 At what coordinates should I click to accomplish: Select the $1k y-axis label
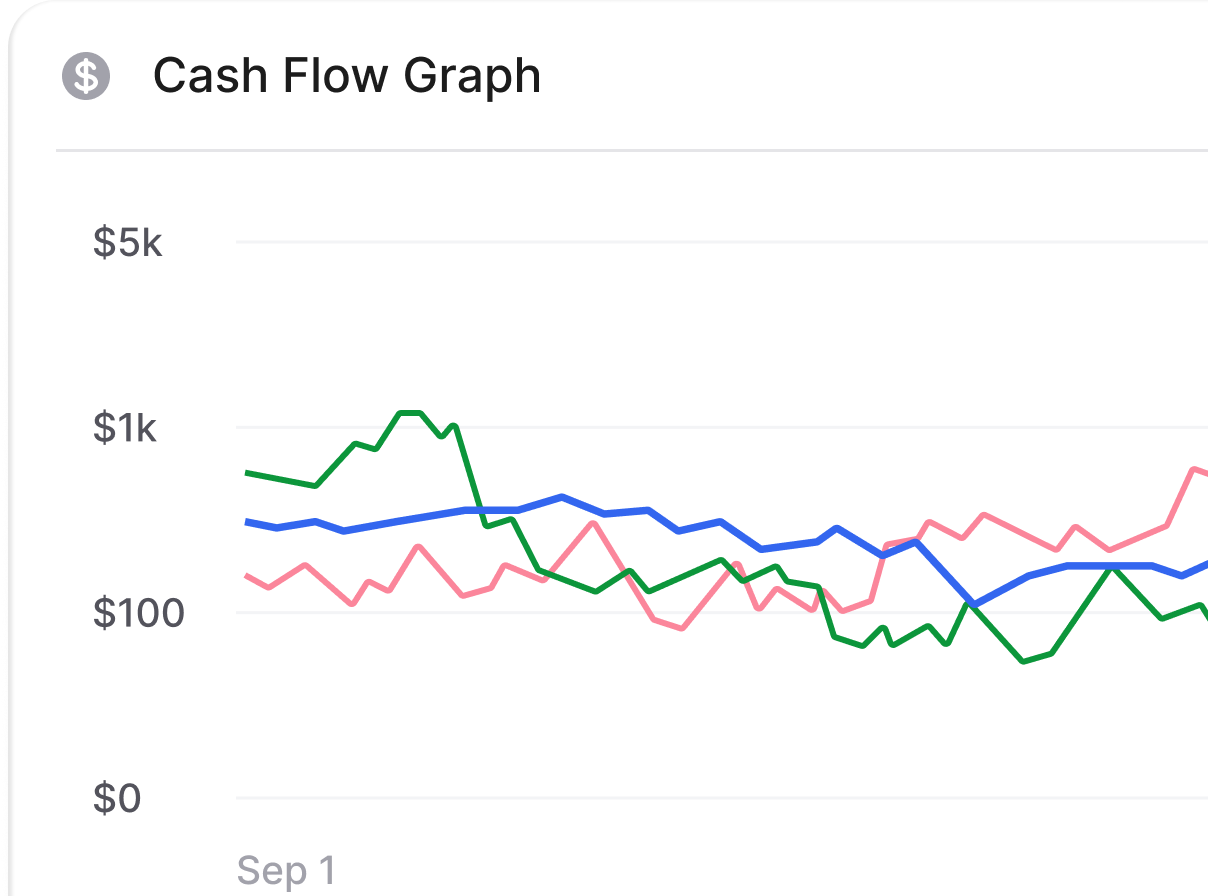[x=125, y=428]
